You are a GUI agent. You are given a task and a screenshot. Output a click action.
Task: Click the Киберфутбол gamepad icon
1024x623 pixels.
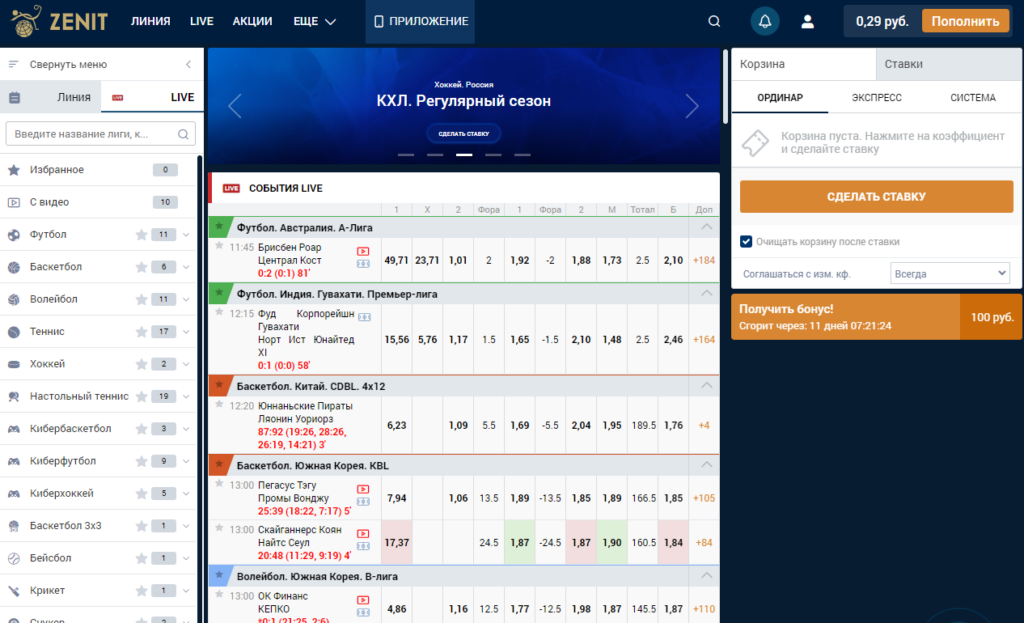14,461
